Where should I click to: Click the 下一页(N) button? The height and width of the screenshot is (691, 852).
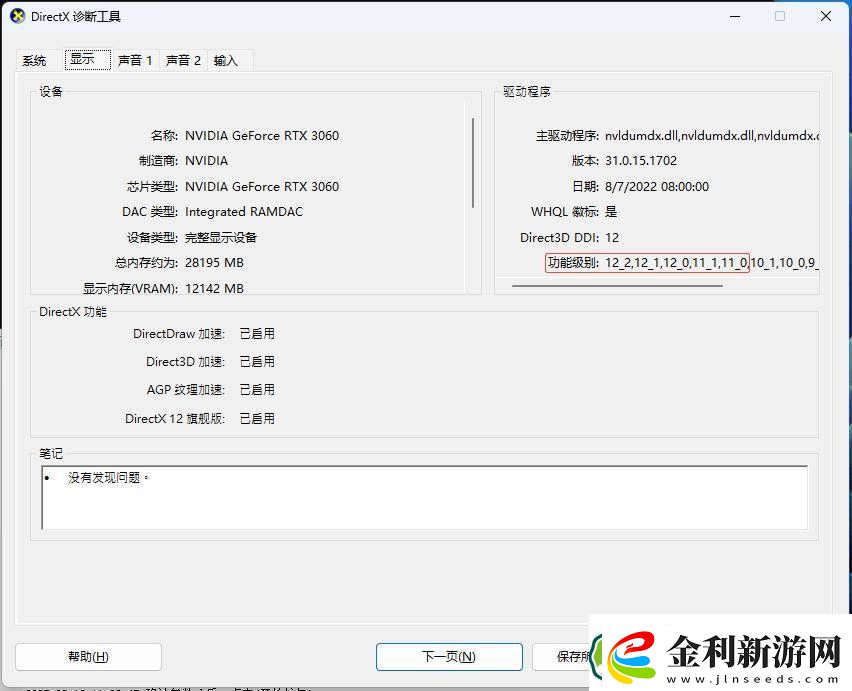point(448,657)
